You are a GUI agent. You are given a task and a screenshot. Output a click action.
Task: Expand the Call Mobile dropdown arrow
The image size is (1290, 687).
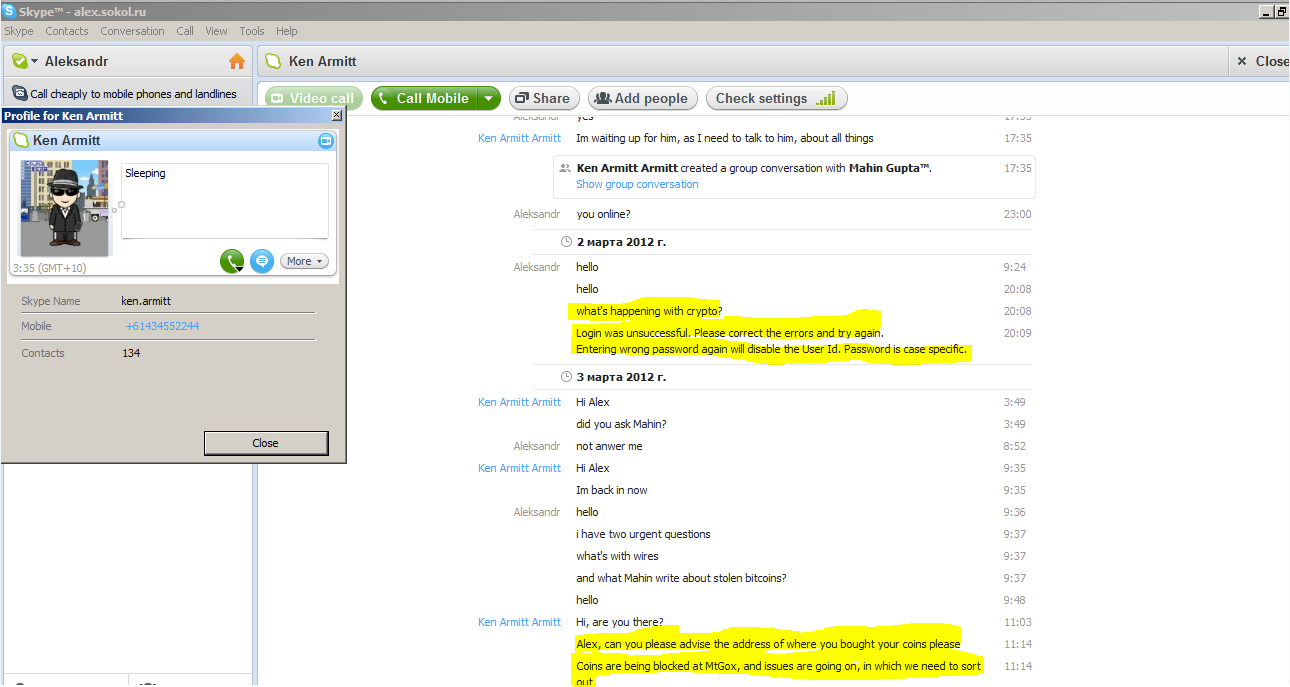pos(488,98)
